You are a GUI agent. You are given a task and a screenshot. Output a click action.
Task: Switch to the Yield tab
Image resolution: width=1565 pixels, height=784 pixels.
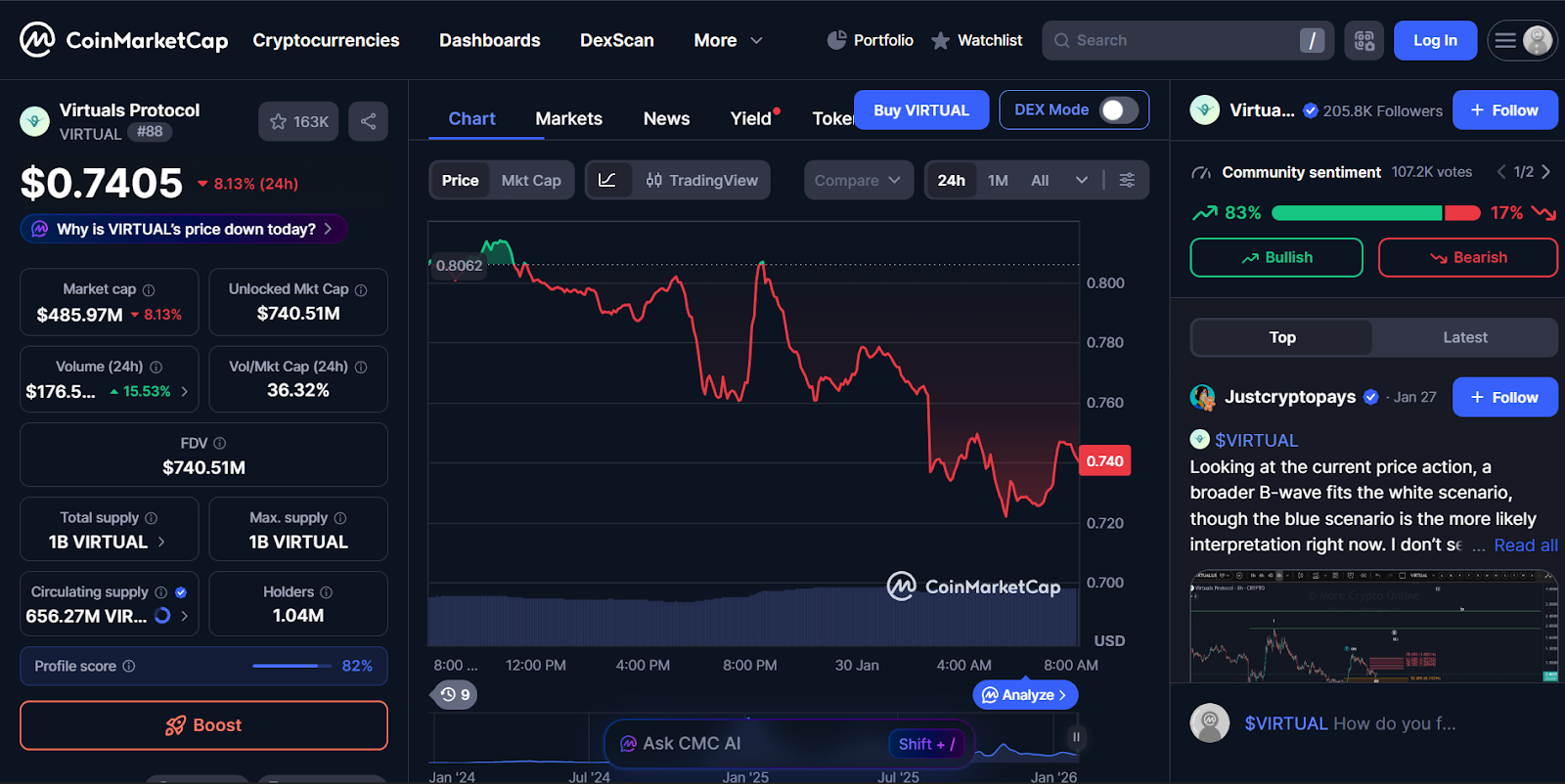751,118
